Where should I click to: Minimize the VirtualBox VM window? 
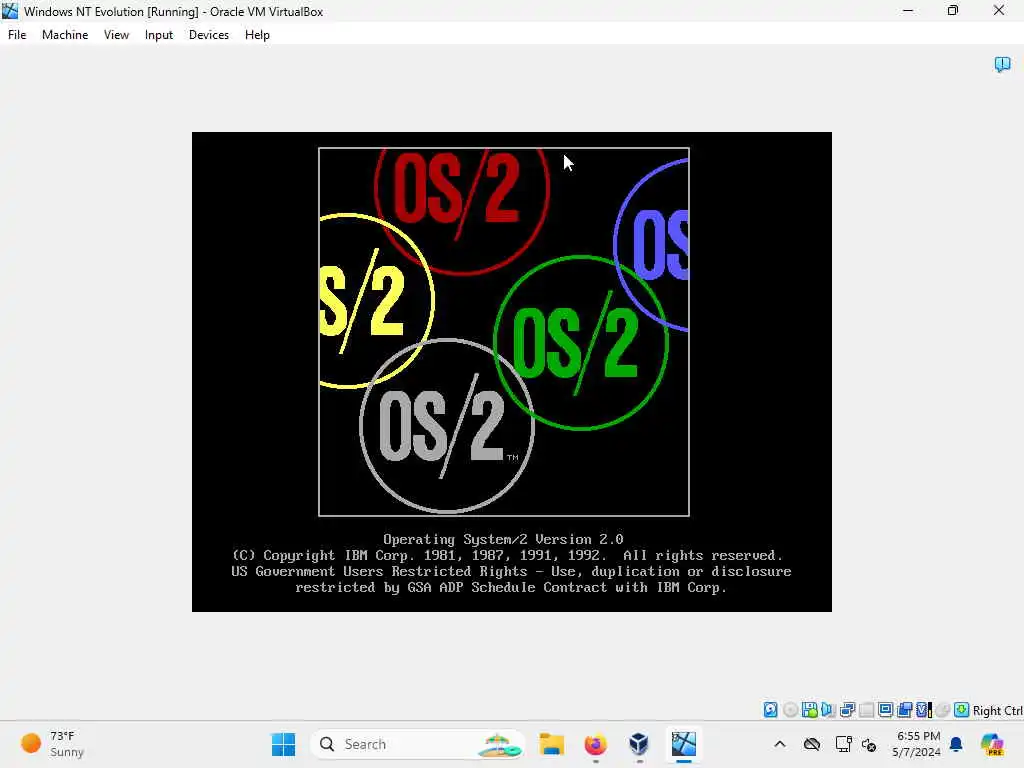908,11
